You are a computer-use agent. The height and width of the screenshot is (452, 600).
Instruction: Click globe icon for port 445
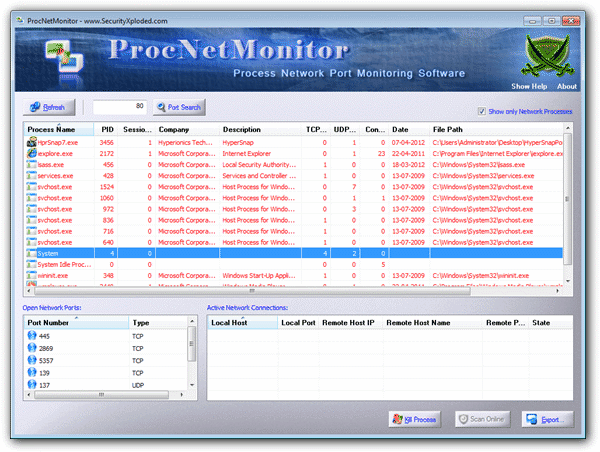(32, 336)
